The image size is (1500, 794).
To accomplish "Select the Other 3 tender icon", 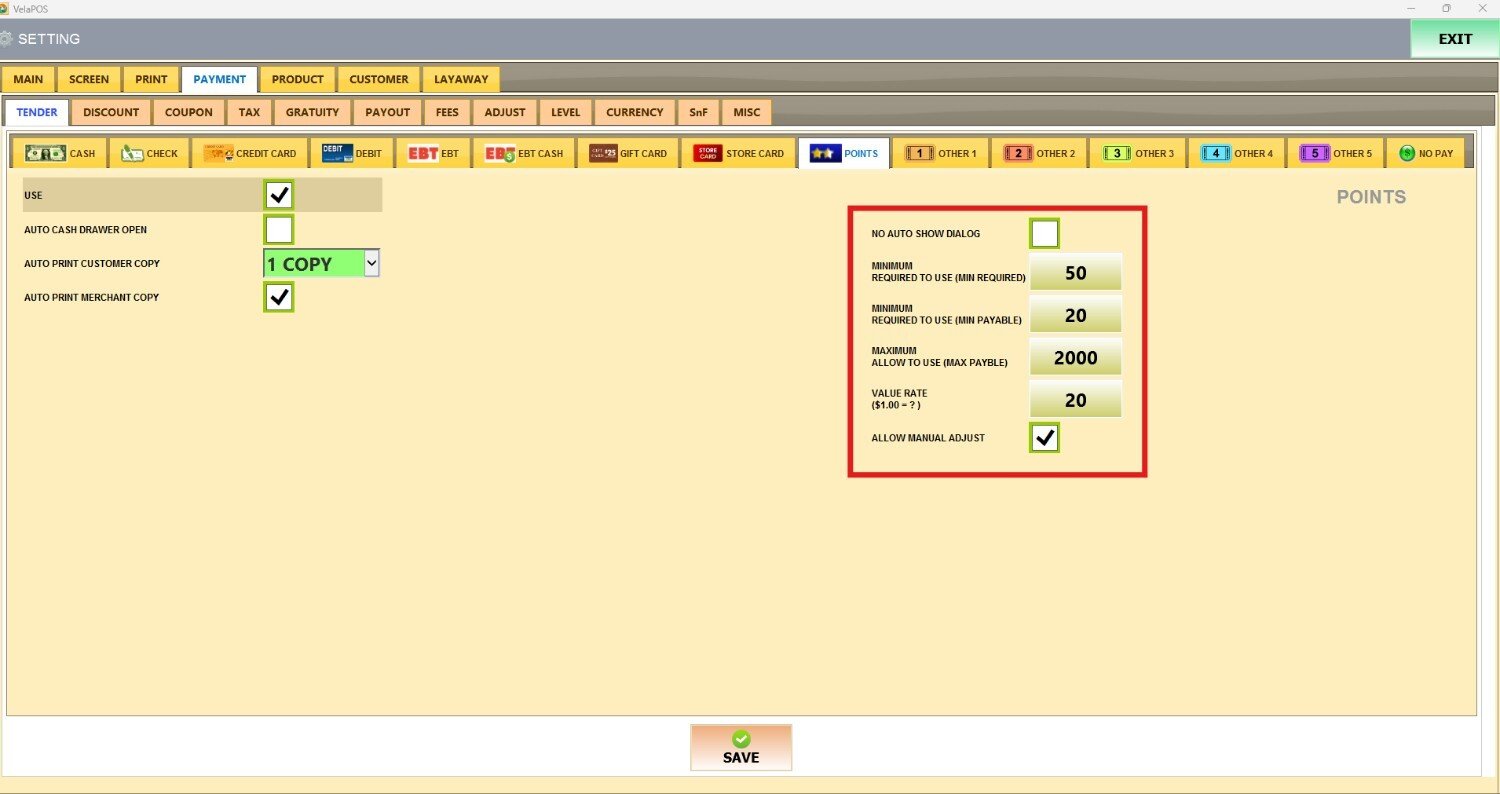I will [1117, 153].
